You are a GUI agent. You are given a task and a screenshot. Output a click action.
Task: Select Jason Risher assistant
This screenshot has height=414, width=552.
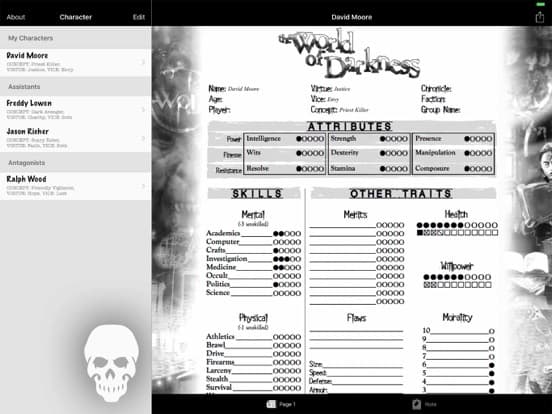coord(76,138)
